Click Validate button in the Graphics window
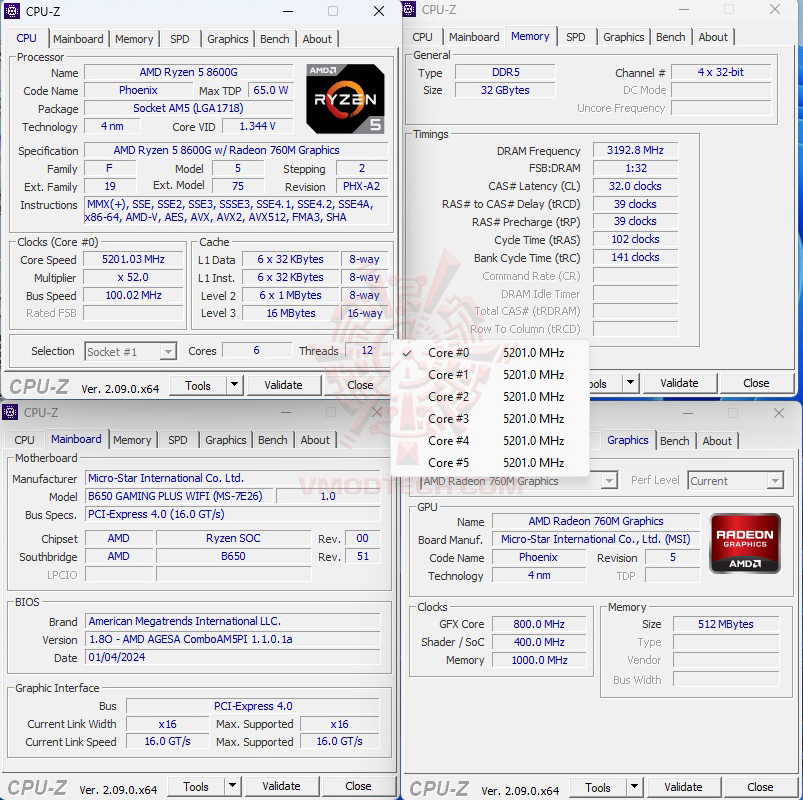Viewport: 803px width, 800px height. tap(683, 787)
